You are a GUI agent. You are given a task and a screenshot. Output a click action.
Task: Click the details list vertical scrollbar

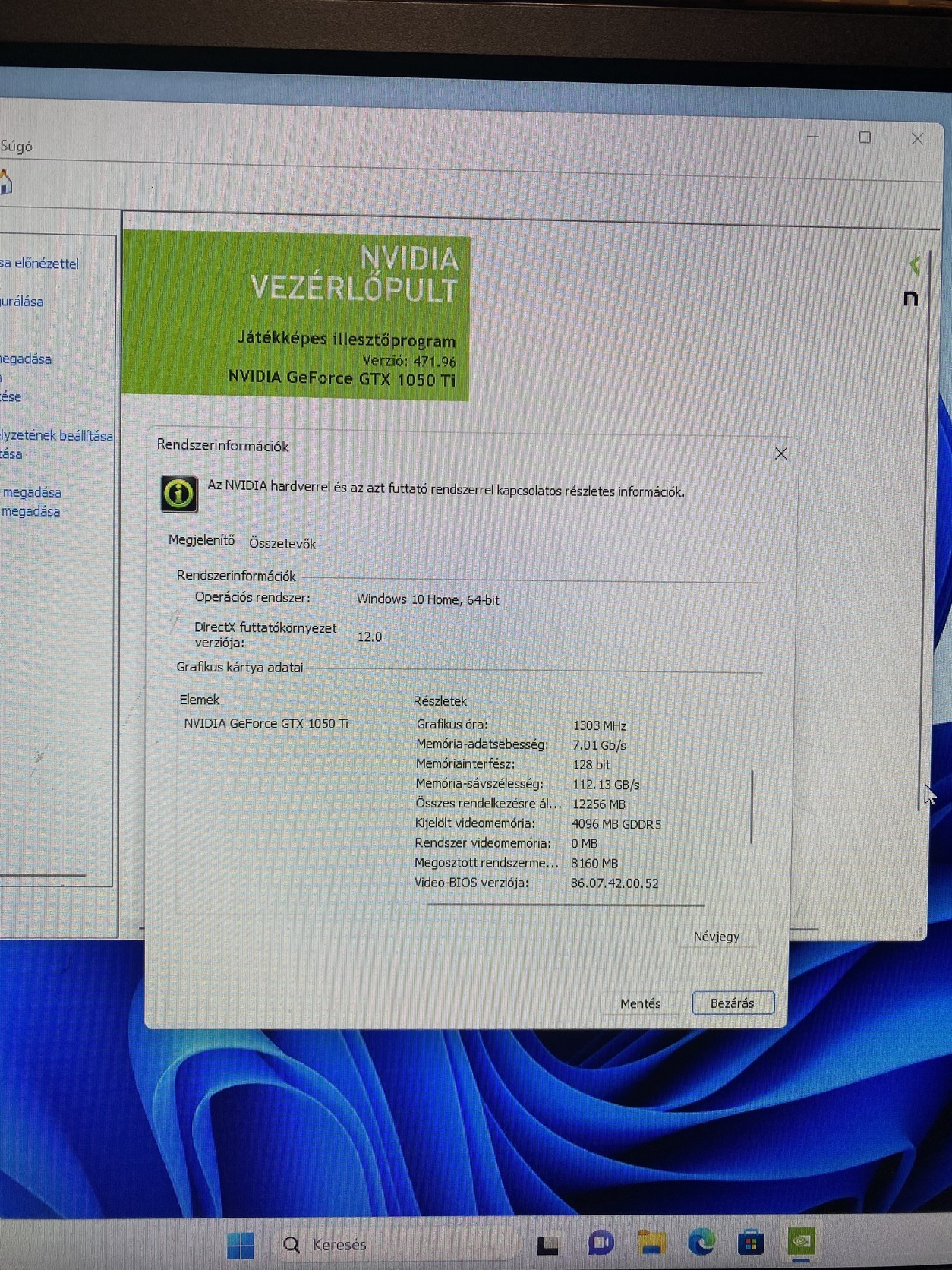pos(752,807)
